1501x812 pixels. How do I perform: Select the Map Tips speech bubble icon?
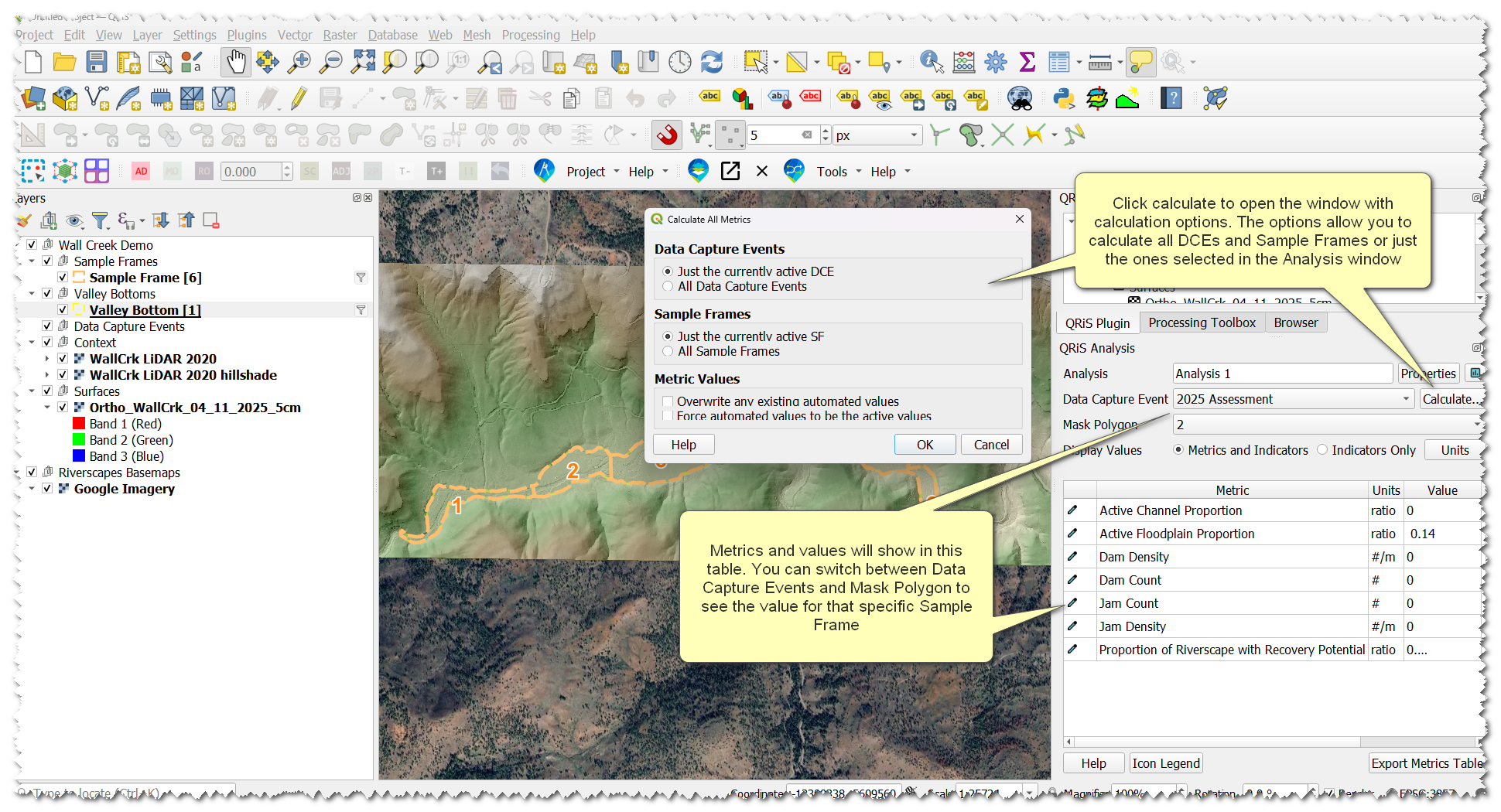tap(1141, 62)
